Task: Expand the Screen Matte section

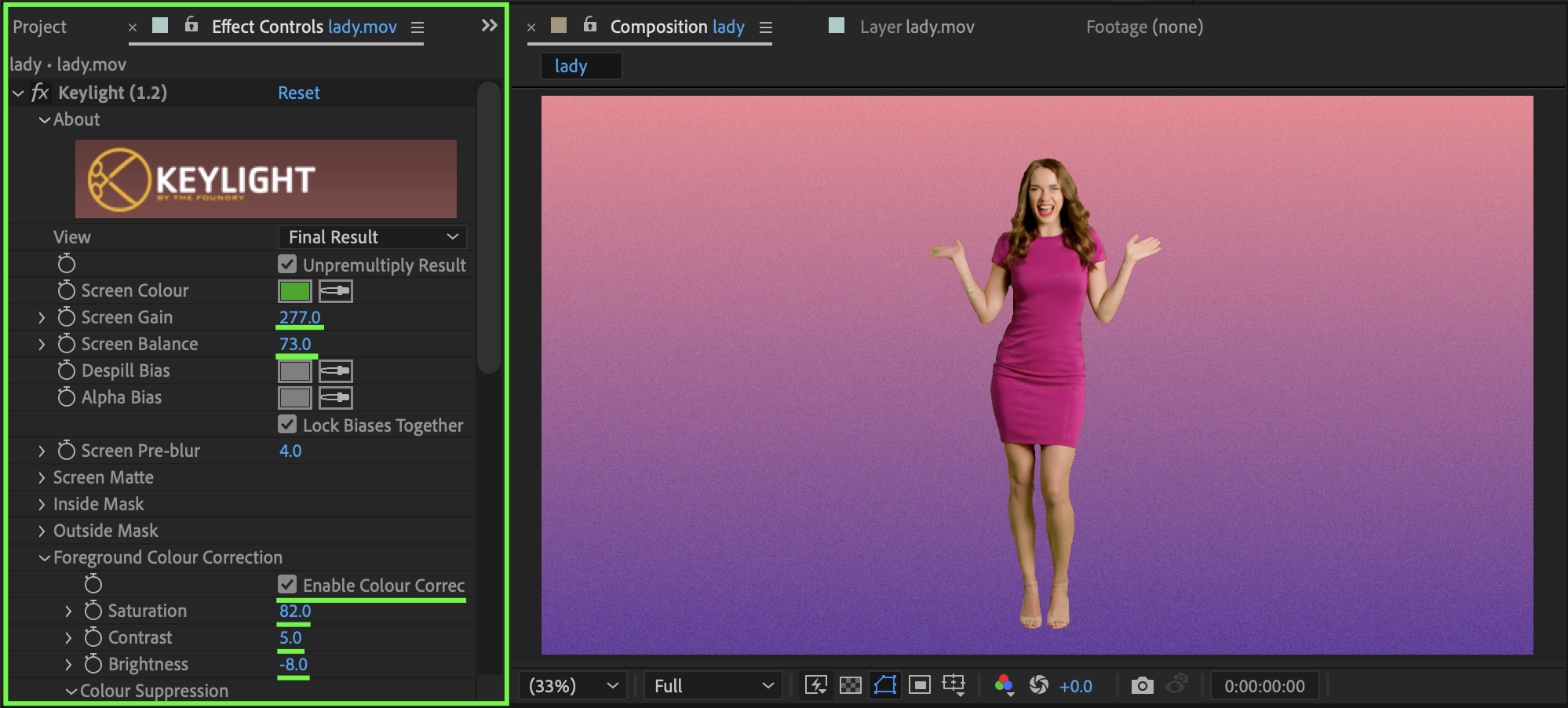Action: click(42, 477)
